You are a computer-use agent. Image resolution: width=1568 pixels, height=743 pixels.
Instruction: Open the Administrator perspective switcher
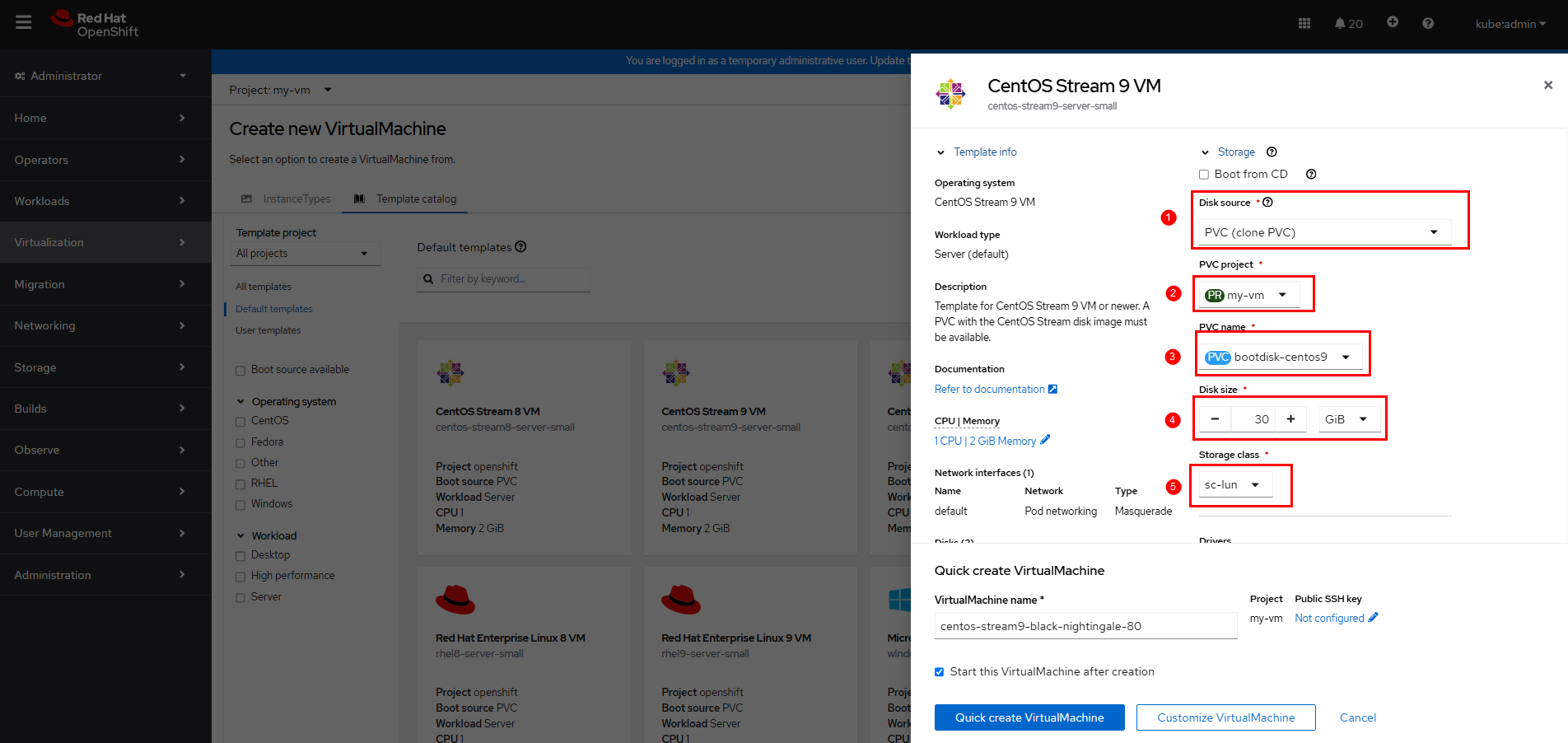coord(100,76)
